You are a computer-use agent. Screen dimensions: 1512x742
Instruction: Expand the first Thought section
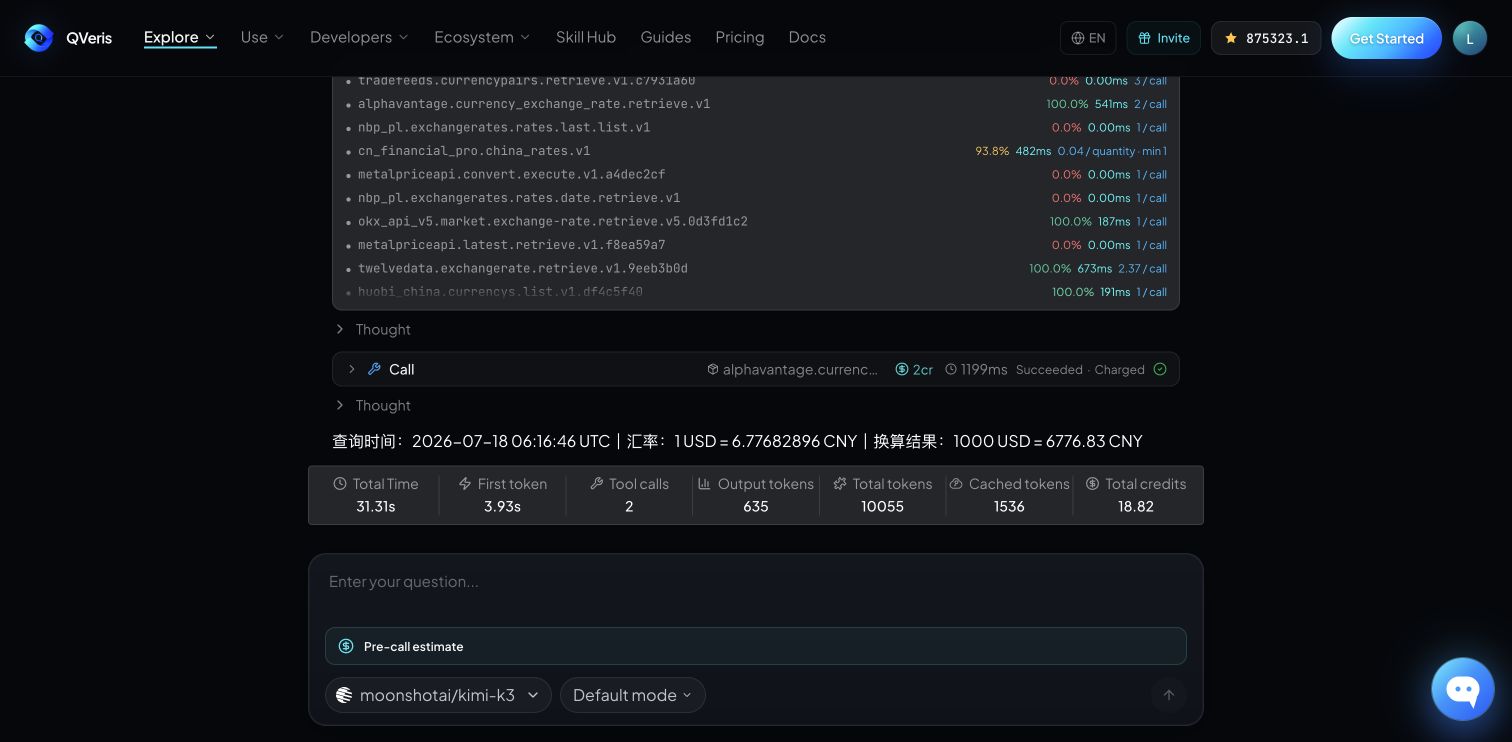(372, 329)
